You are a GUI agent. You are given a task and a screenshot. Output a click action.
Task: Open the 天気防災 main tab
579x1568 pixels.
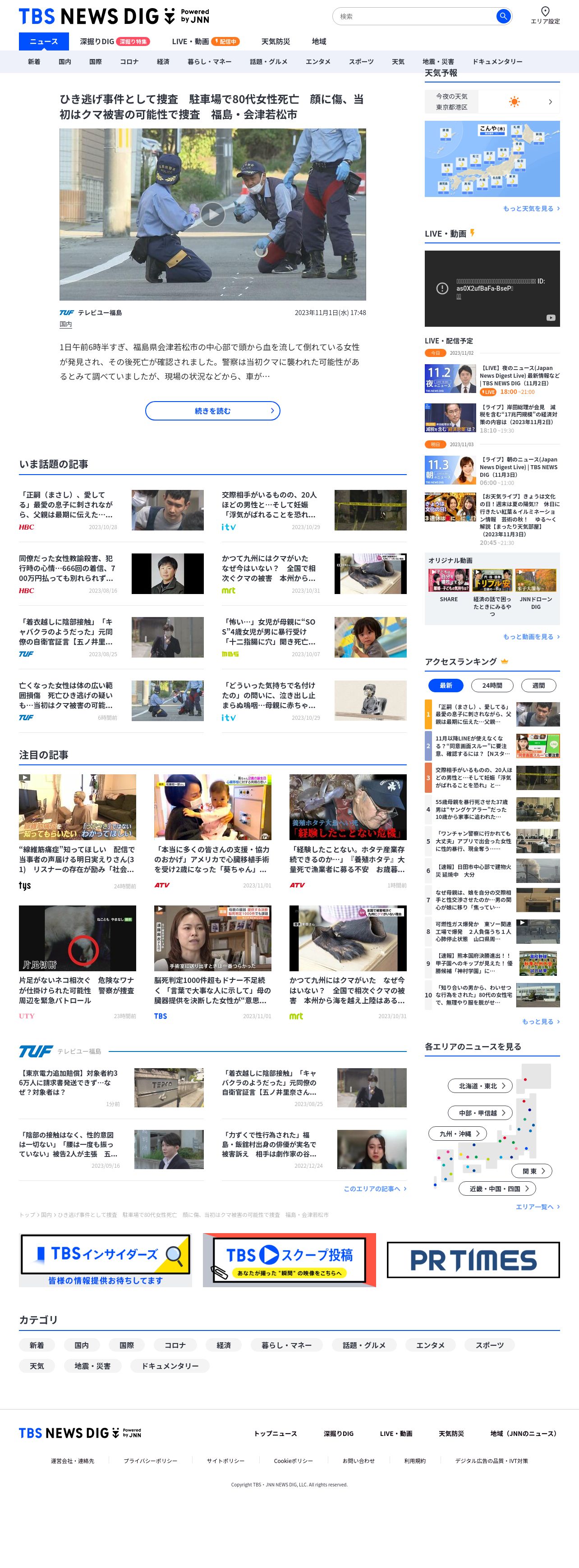point(276,41)
